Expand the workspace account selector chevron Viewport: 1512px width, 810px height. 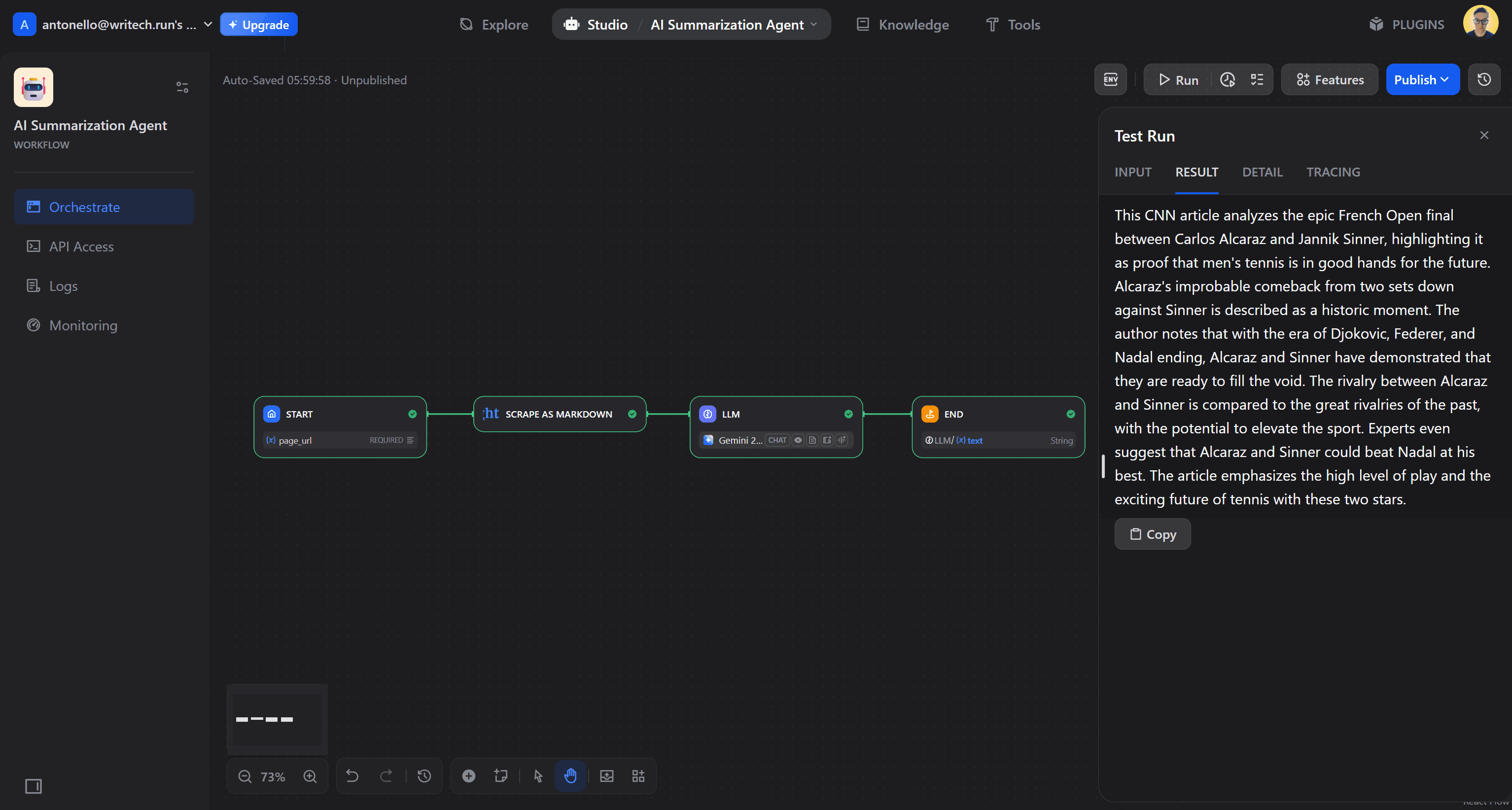(207, 25)
